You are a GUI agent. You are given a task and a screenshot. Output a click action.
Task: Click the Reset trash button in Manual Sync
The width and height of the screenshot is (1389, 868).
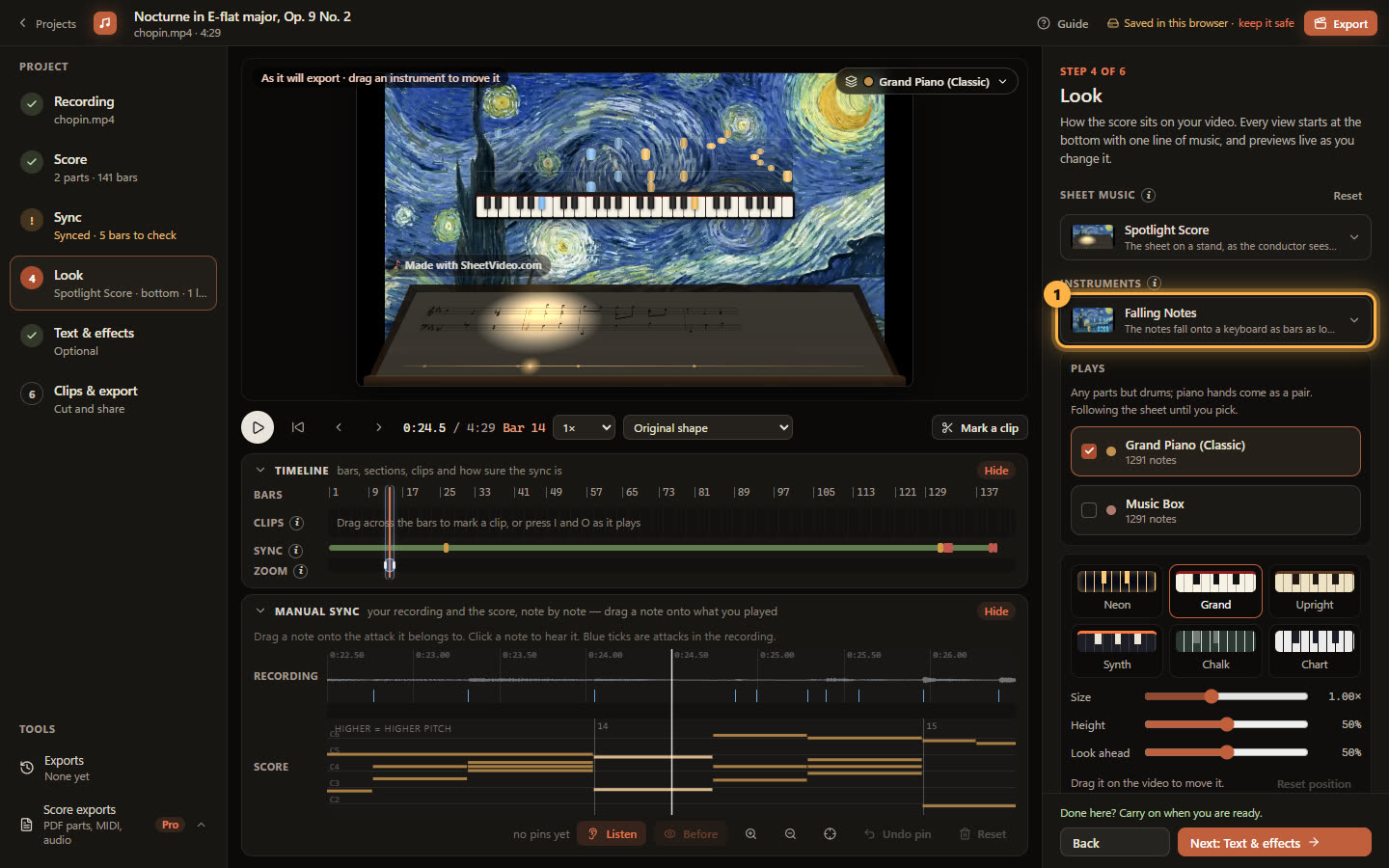coord(983,834)
